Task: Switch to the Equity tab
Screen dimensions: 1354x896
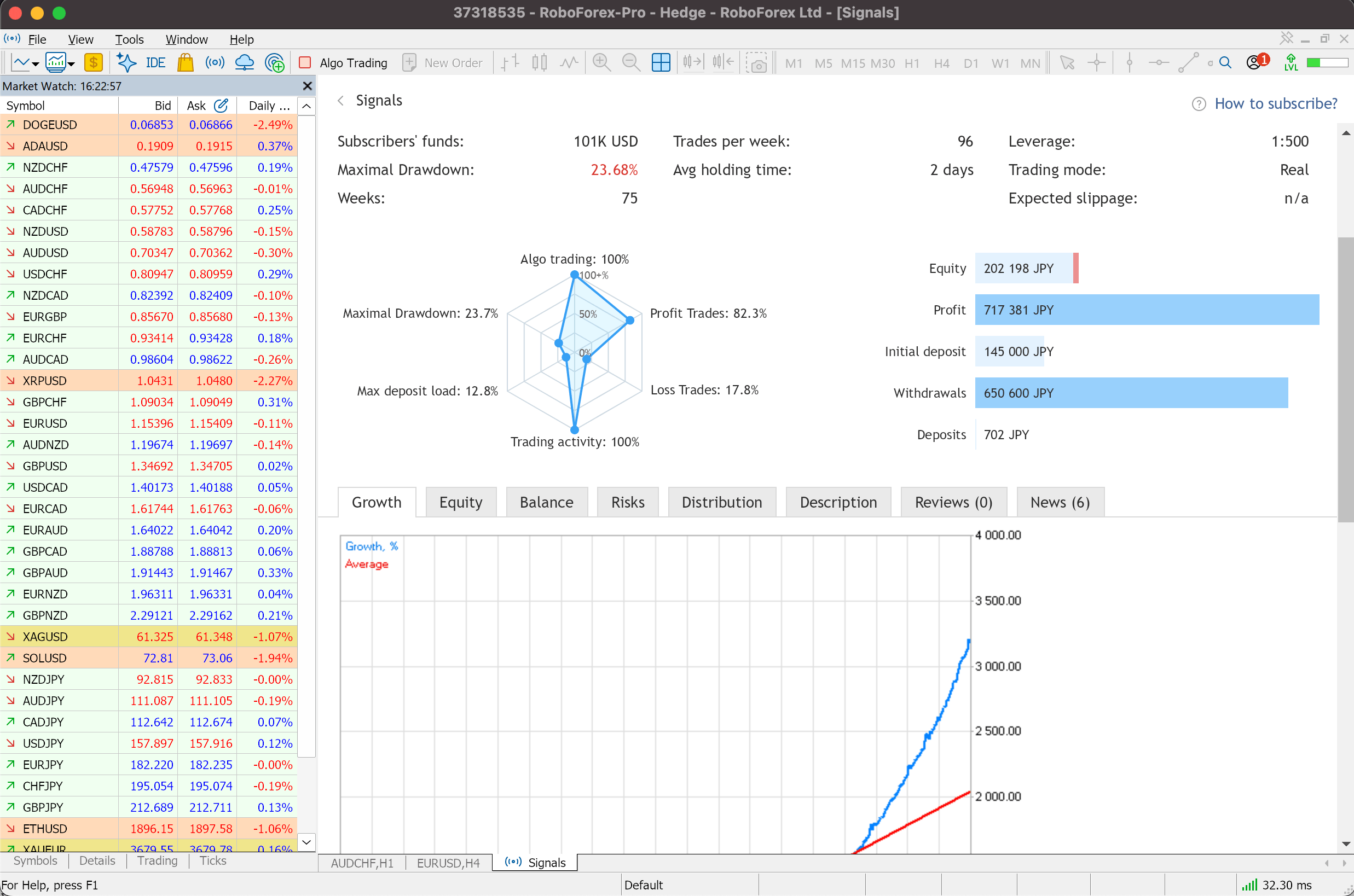Action: coord(461,502)
